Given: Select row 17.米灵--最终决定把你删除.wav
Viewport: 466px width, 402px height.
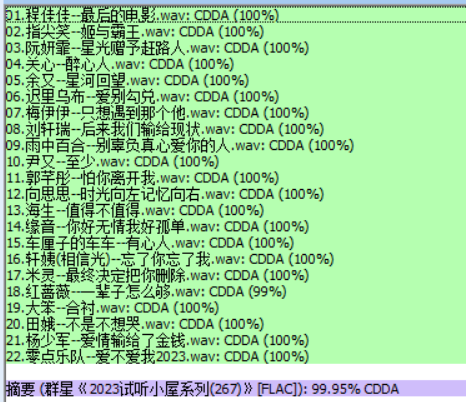Looking at the screenshot, I should 236,275.
